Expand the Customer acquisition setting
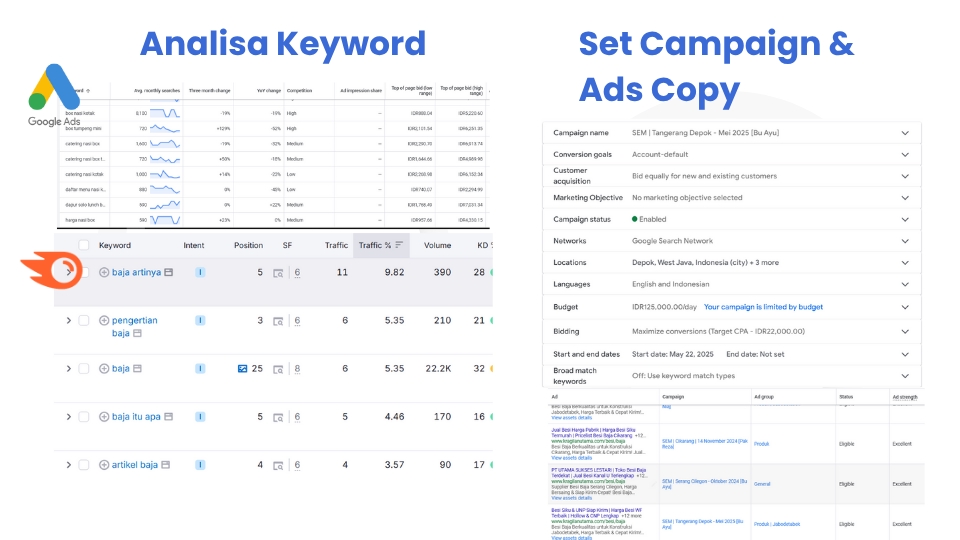The width and height of the screenshot is (960, 540). click(905, 176)
